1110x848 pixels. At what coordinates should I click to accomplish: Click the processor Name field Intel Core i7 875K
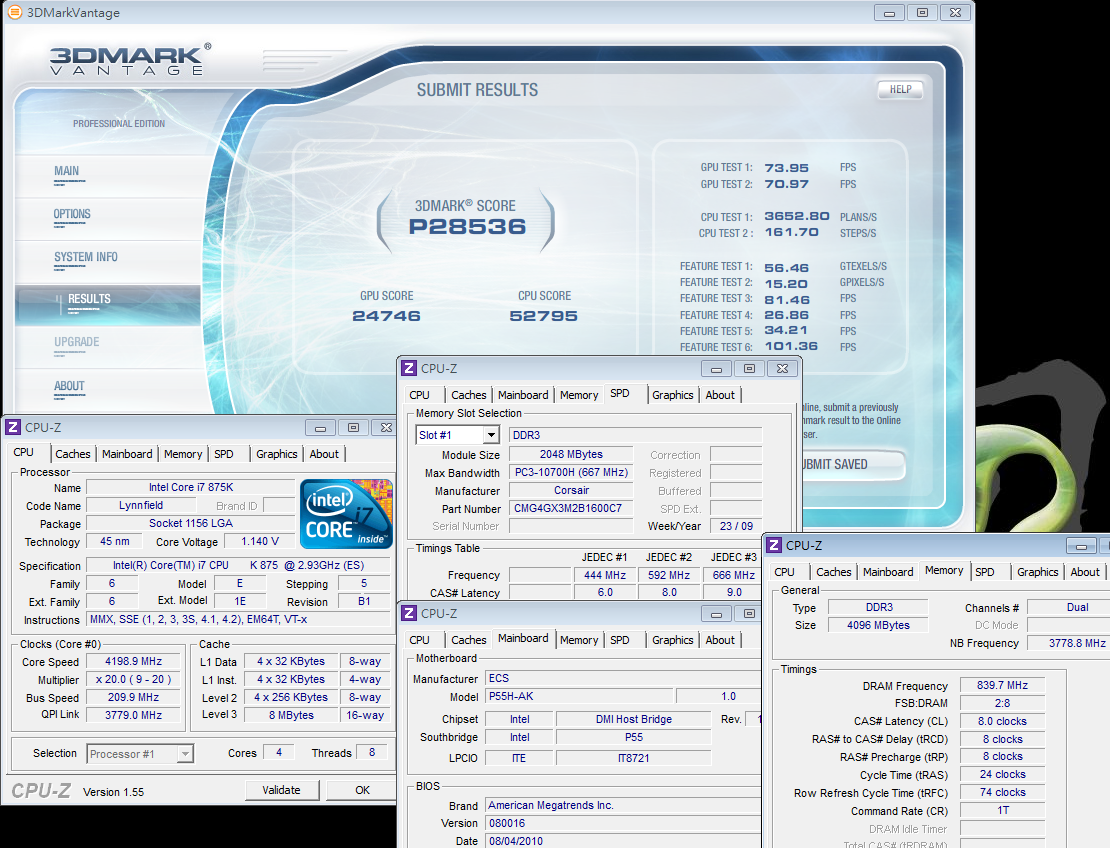pyautogui.click(x=190, y=488)
